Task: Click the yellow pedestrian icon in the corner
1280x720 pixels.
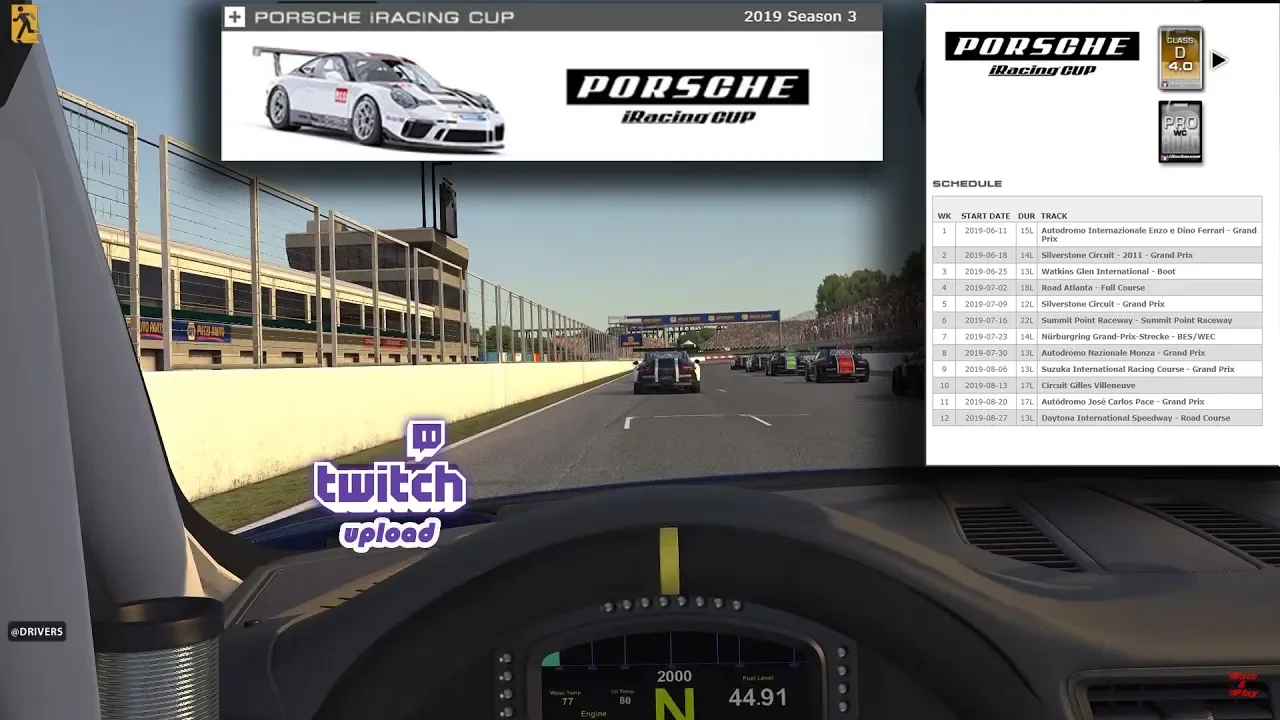Action: (x=24, y=22)
